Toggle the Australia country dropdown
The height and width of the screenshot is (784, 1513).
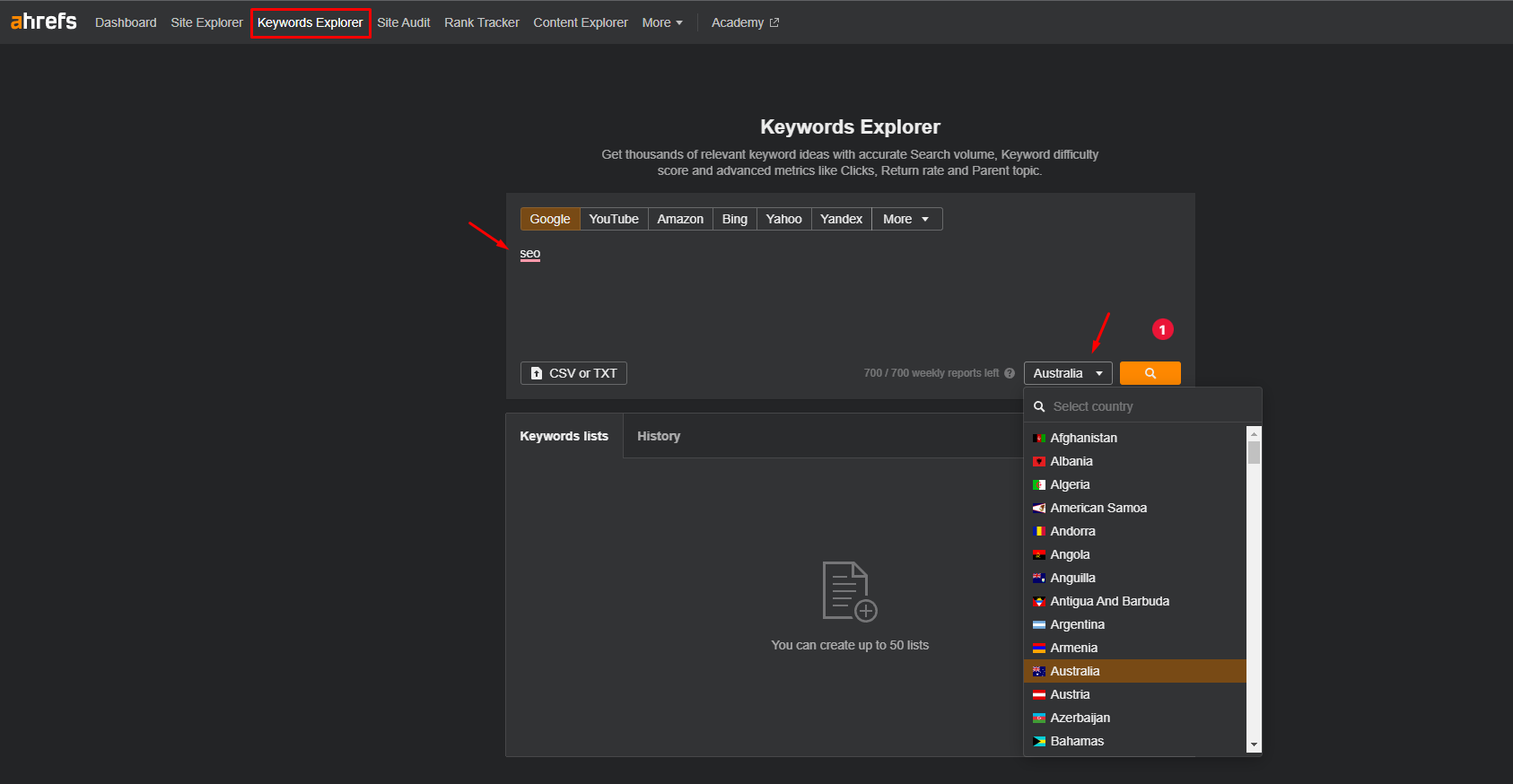1068,373
